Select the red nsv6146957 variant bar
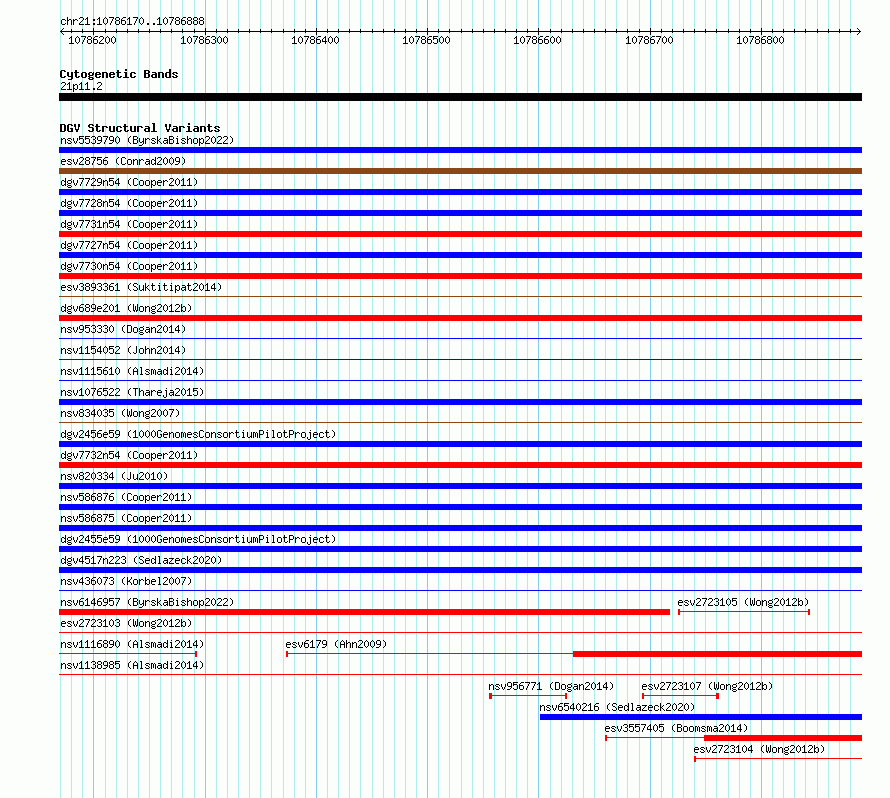The image size is (890, 798). [364, 612]
